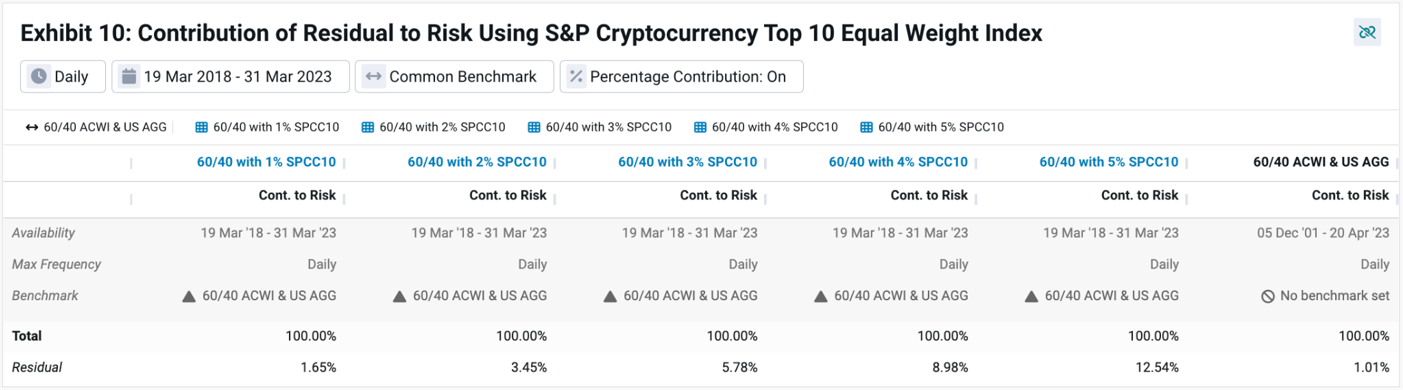The width and height of the screenshot is (1403, 390).
Task: Click the No benchmark set indicator
Action: coord(1325,296)
